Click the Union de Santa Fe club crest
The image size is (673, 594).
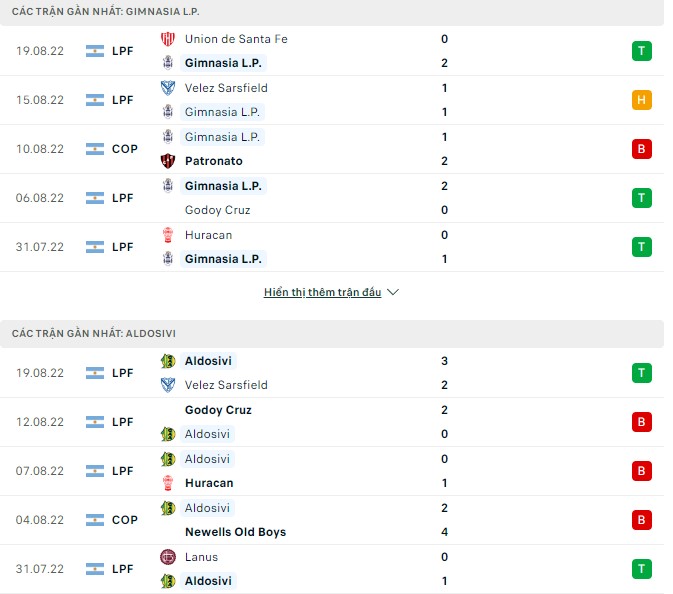[168, 39]
